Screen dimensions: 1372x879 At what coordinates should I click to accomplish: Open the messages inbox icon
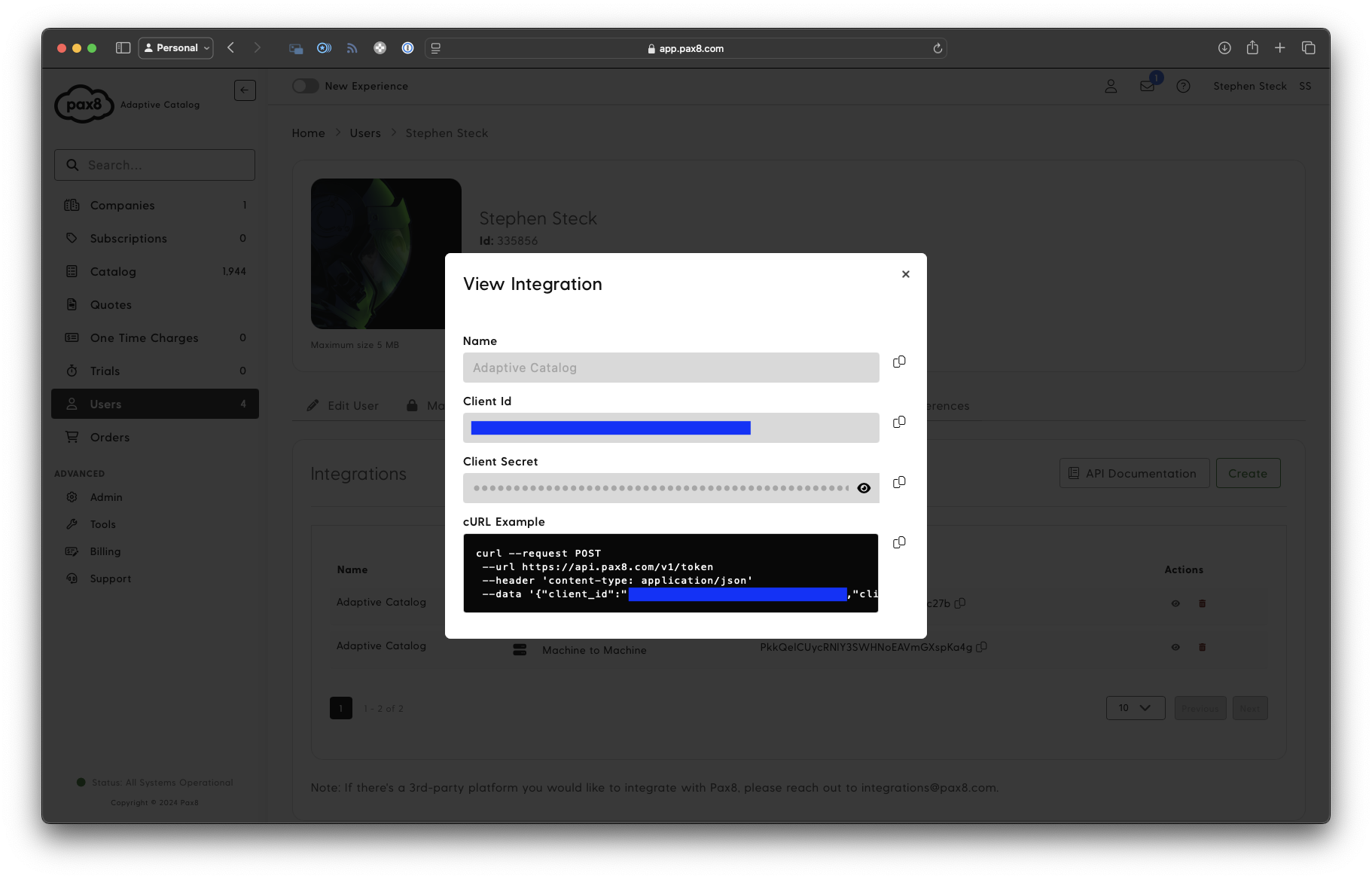coord(1148,86)
